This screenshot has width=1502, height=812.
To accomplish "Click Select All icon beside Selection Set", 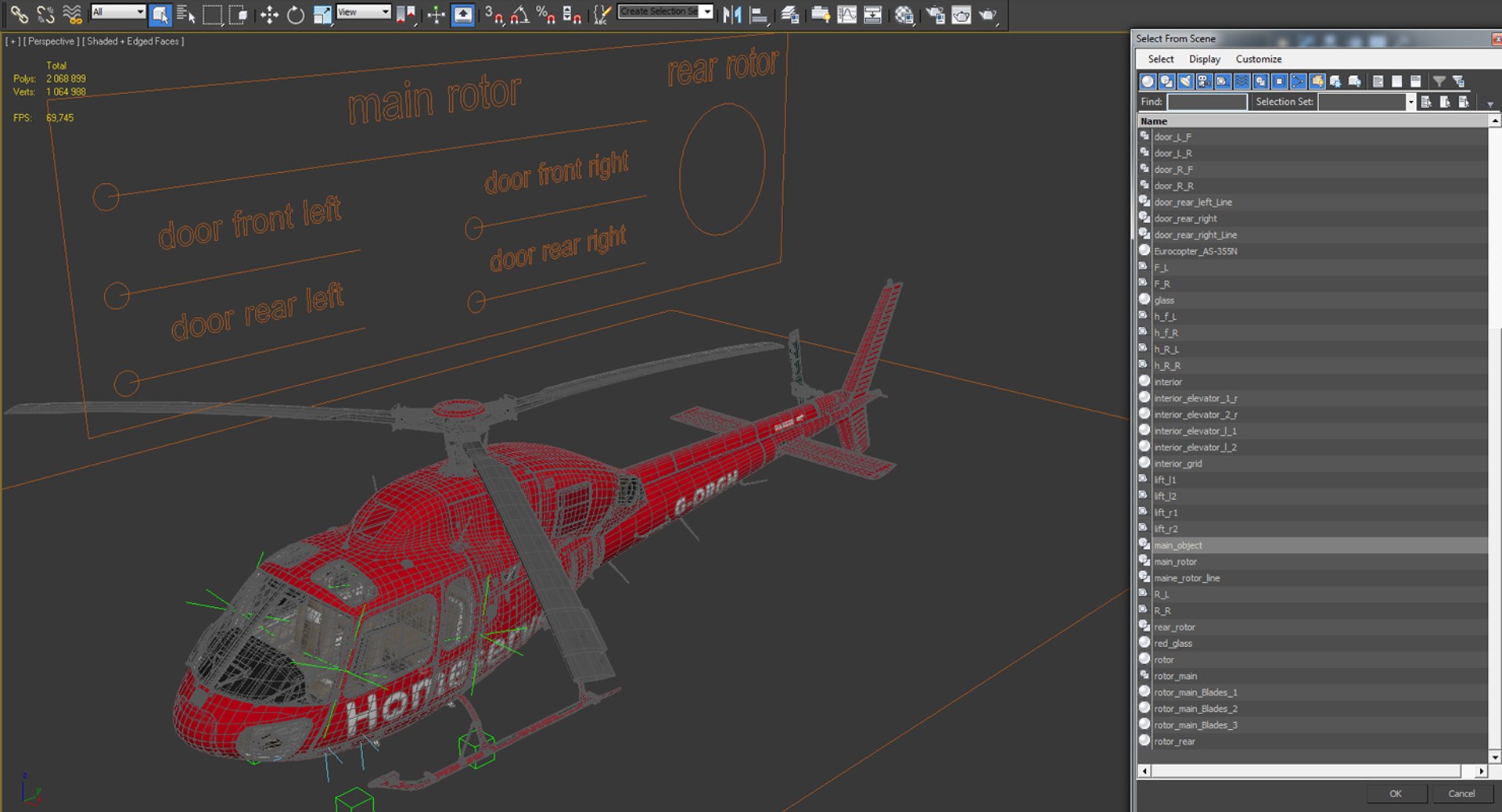I will click(1426, 102).
